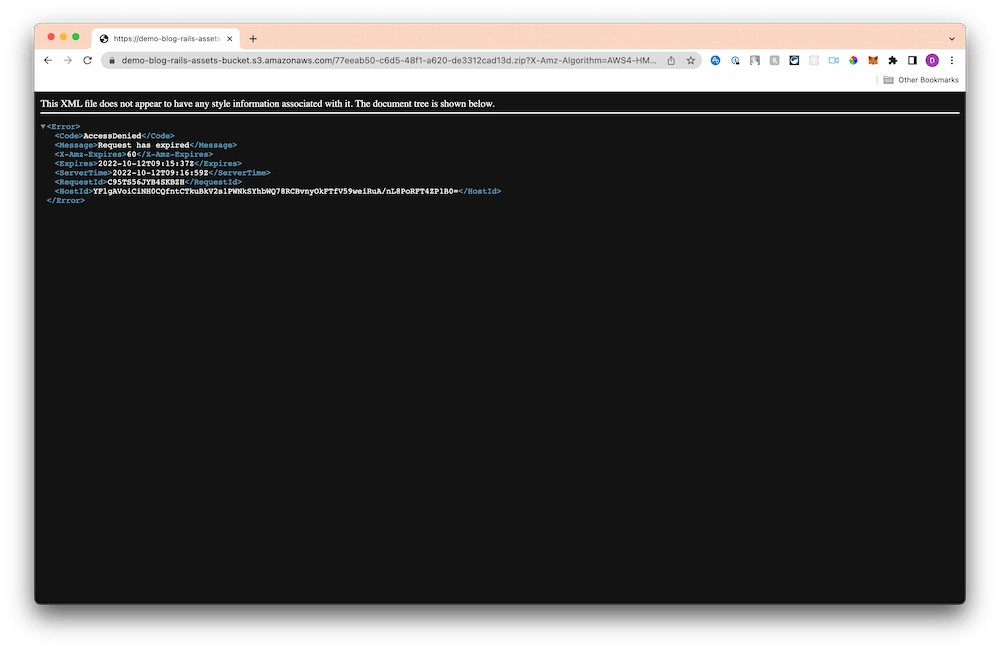Collapse the Error XML node using its triangle

pos(41,126)
